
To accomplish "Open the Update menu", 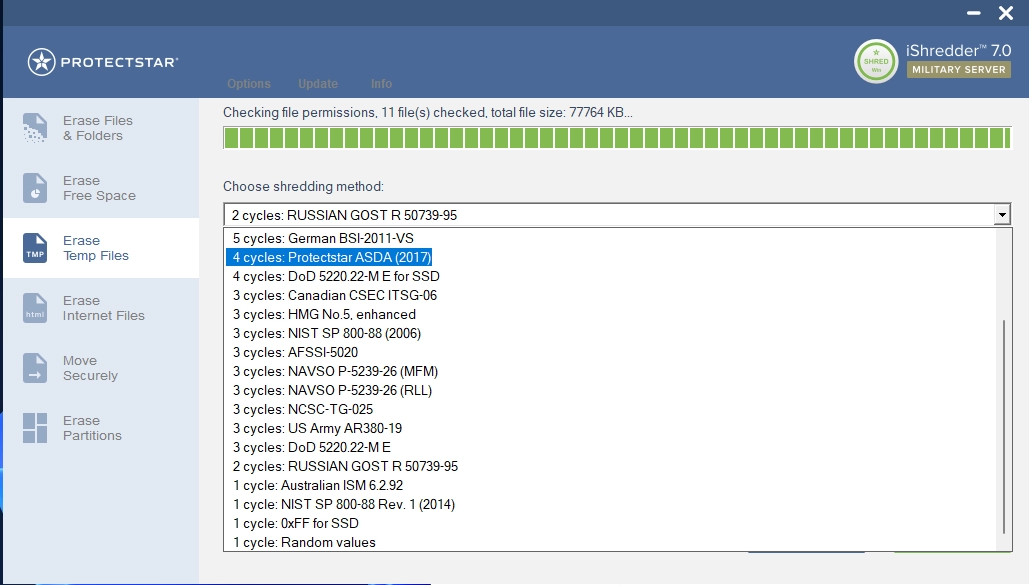I will pos(318,84).
